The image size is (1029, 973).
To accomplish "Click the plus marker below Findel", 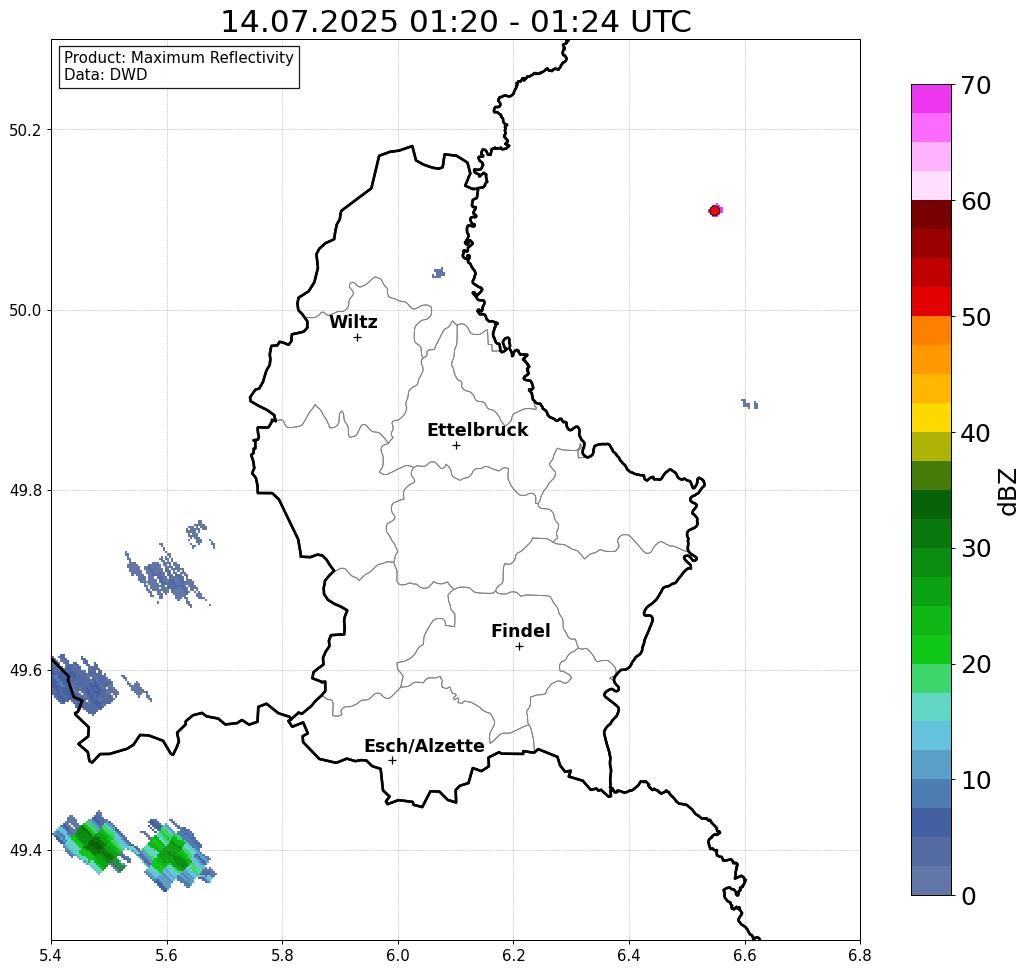I will 519,647.
